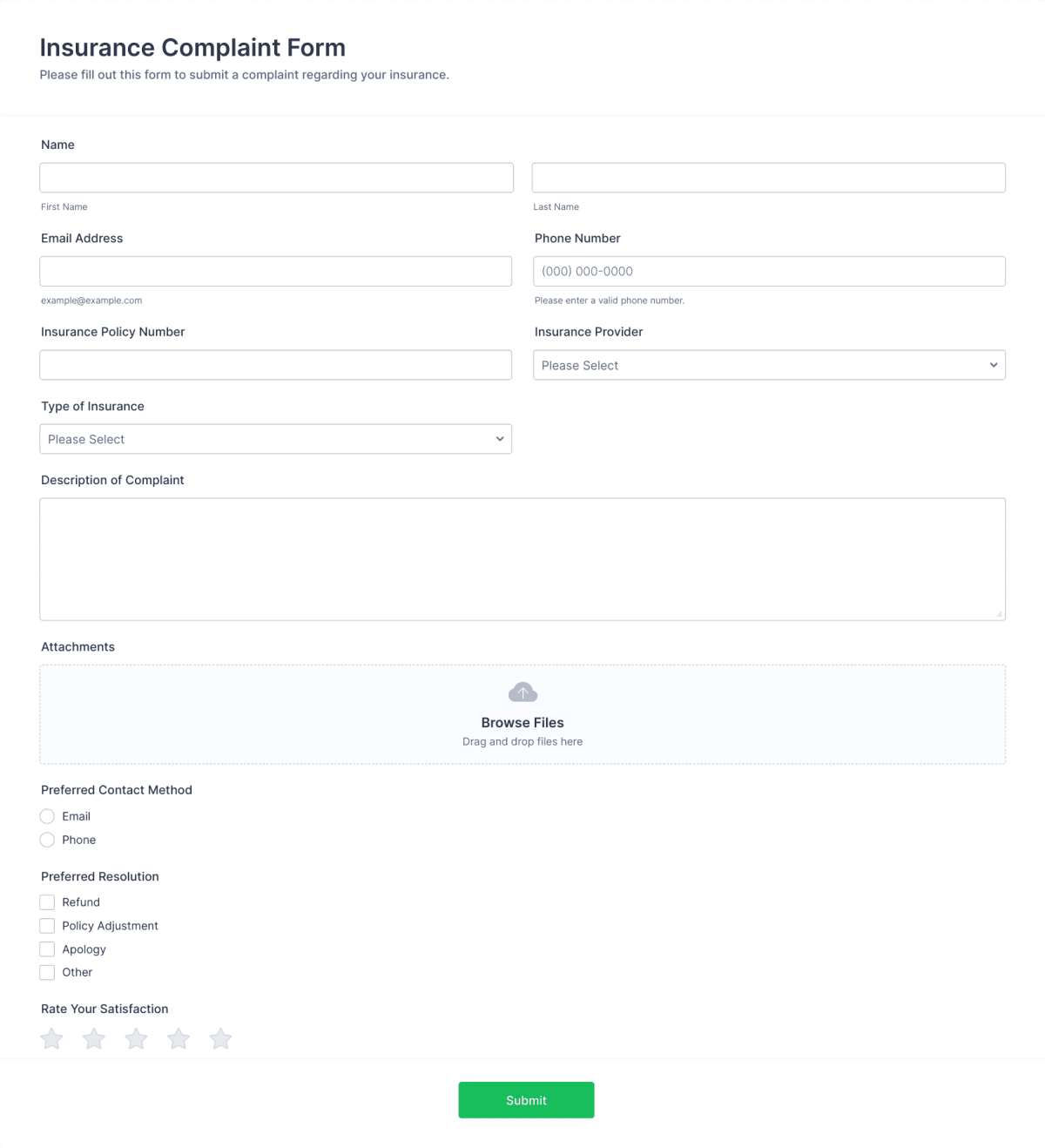Viewport: 1045px width, 1148px height.
Task: Click the Phone Number field
Action: tap(769, 271)
